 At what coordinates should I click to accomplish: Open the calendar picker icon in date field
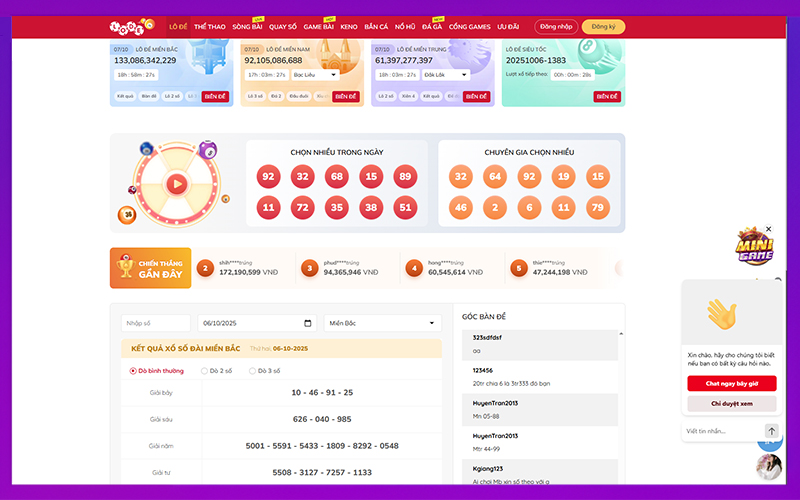307,323
